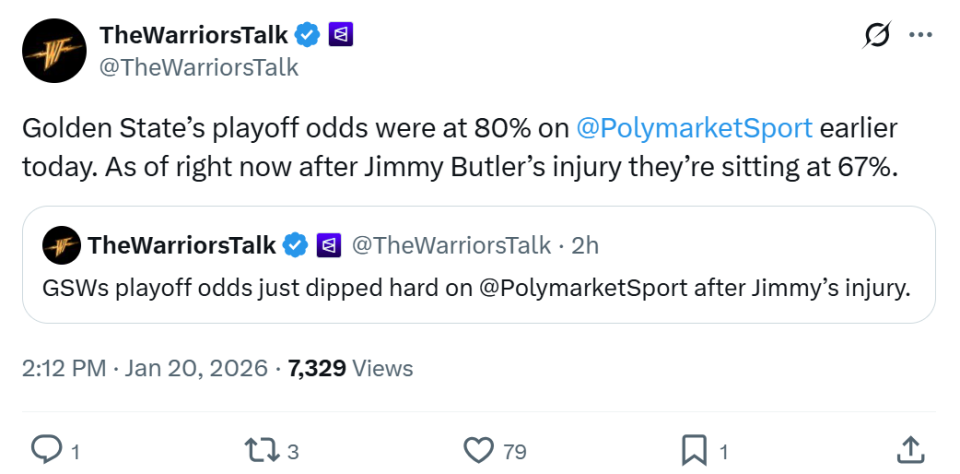Click the verified badge in quoted tweet

pos(296,244)
